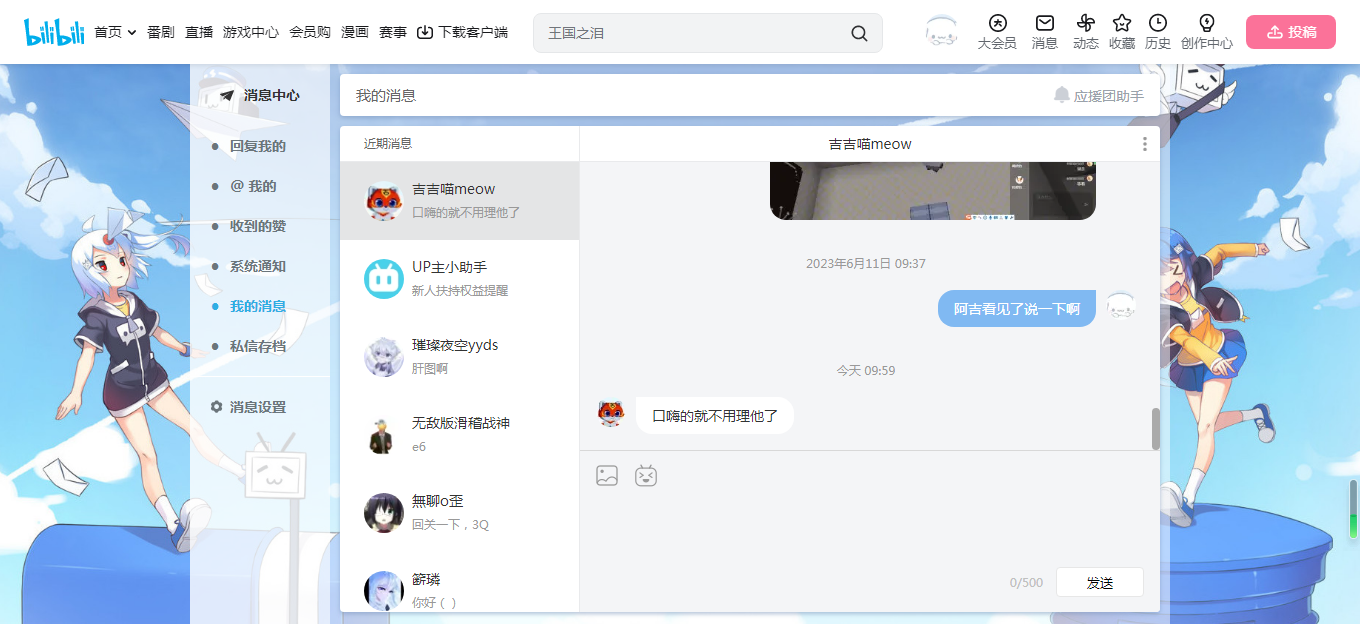Click sent message 阿吉看见了说一下啊

(x=1017, y=308)
